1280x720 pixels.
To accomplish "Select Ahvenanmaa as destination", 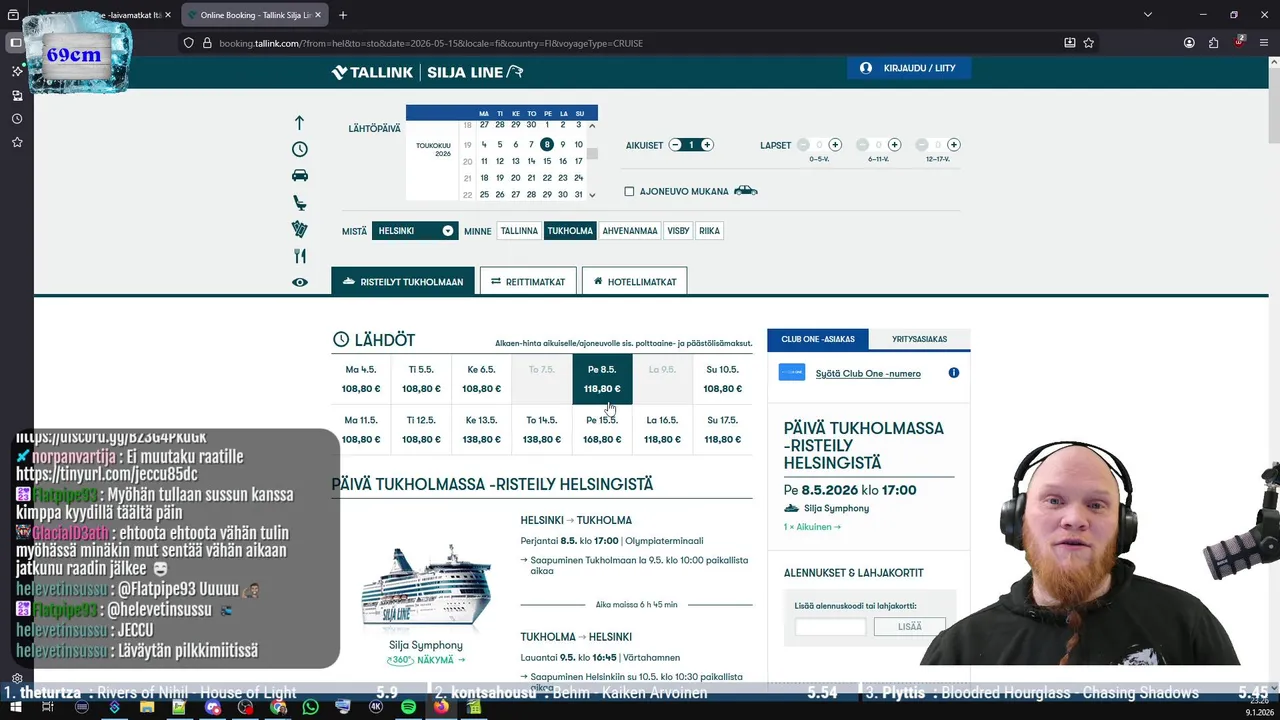I will [630, 231].
